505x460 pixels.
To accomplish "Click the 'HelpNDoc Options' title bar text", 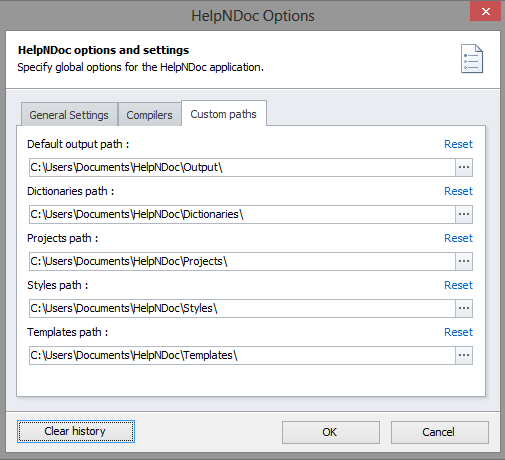I will (x=253, y=16).
